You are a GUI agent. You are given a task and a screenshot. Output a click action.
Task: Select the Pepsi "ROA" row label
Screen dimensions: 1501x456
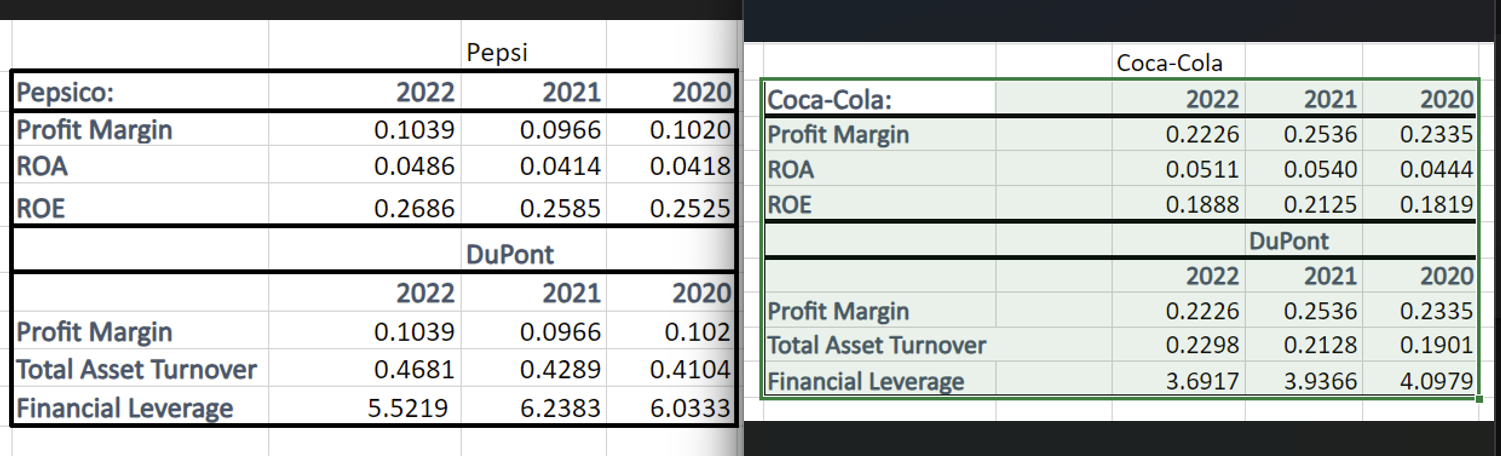point(42,167)
